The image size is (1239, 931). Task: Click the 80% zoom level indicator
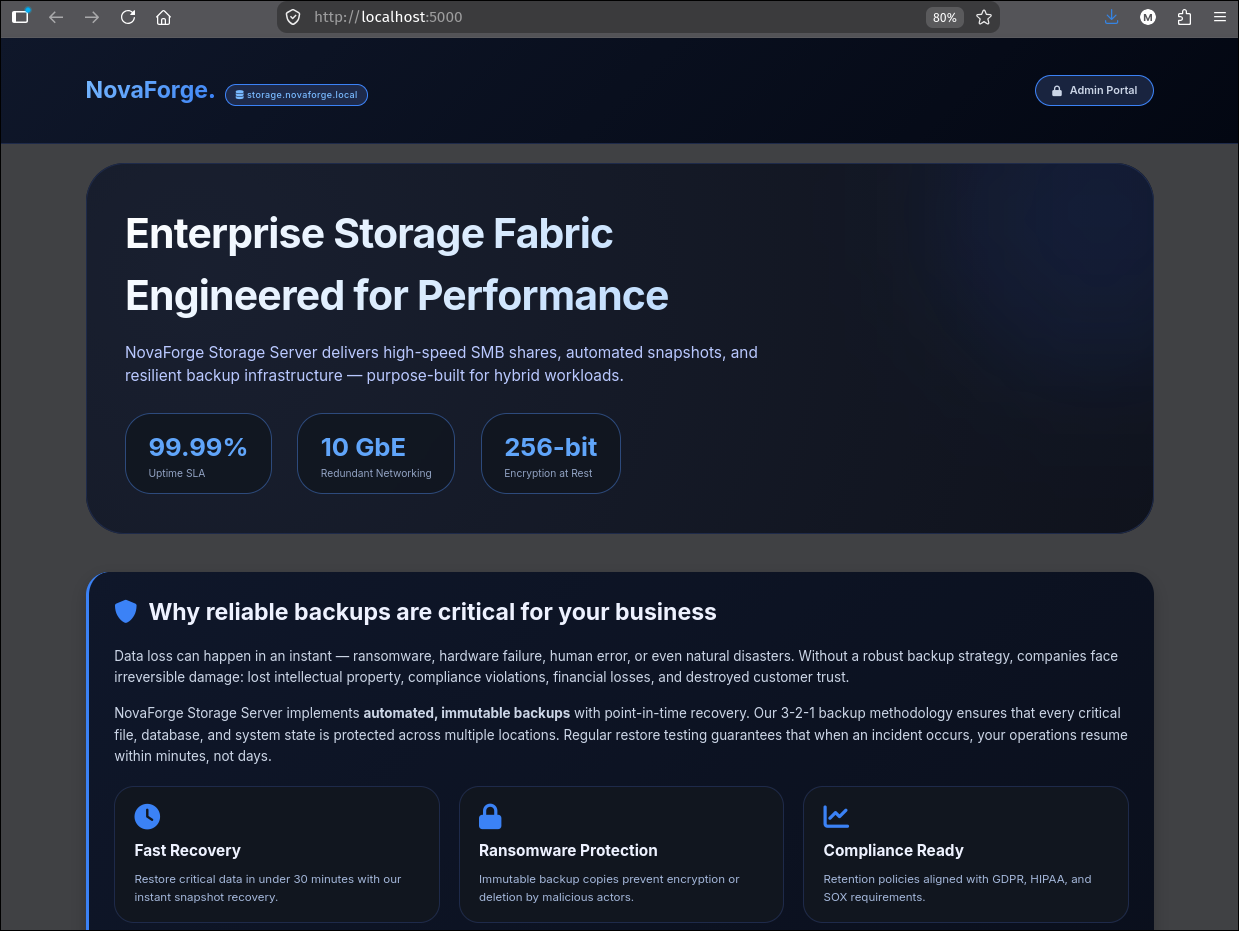pyautogui.click(x=944, y=17)
